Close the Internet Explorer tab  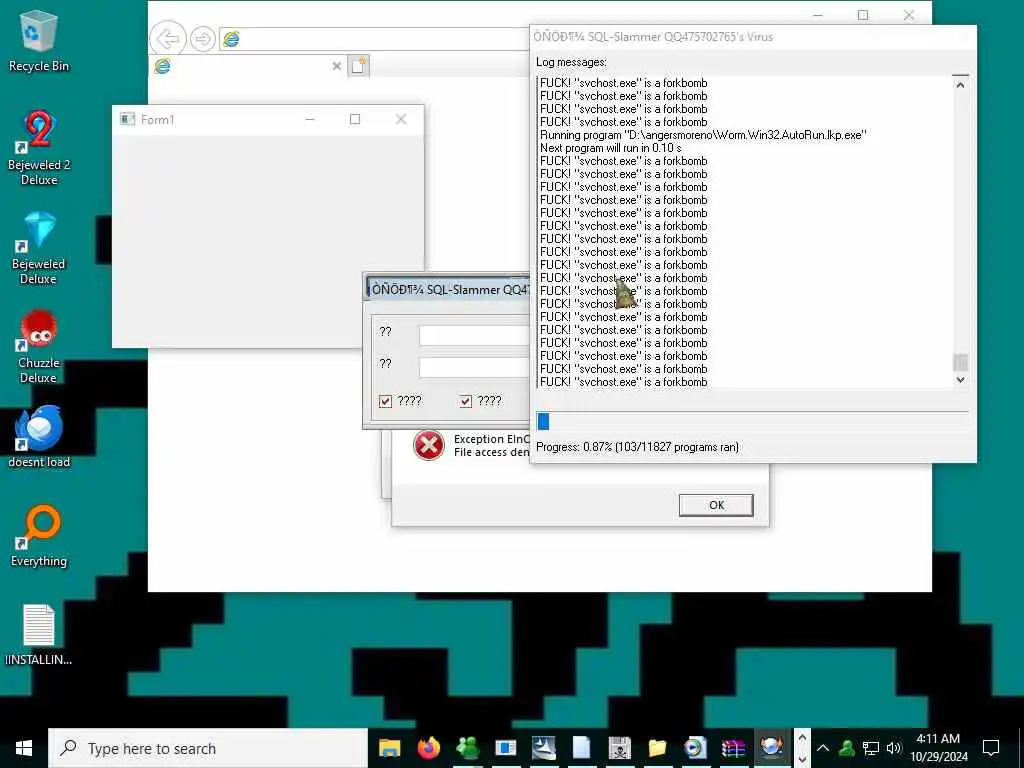pos(336,66)
